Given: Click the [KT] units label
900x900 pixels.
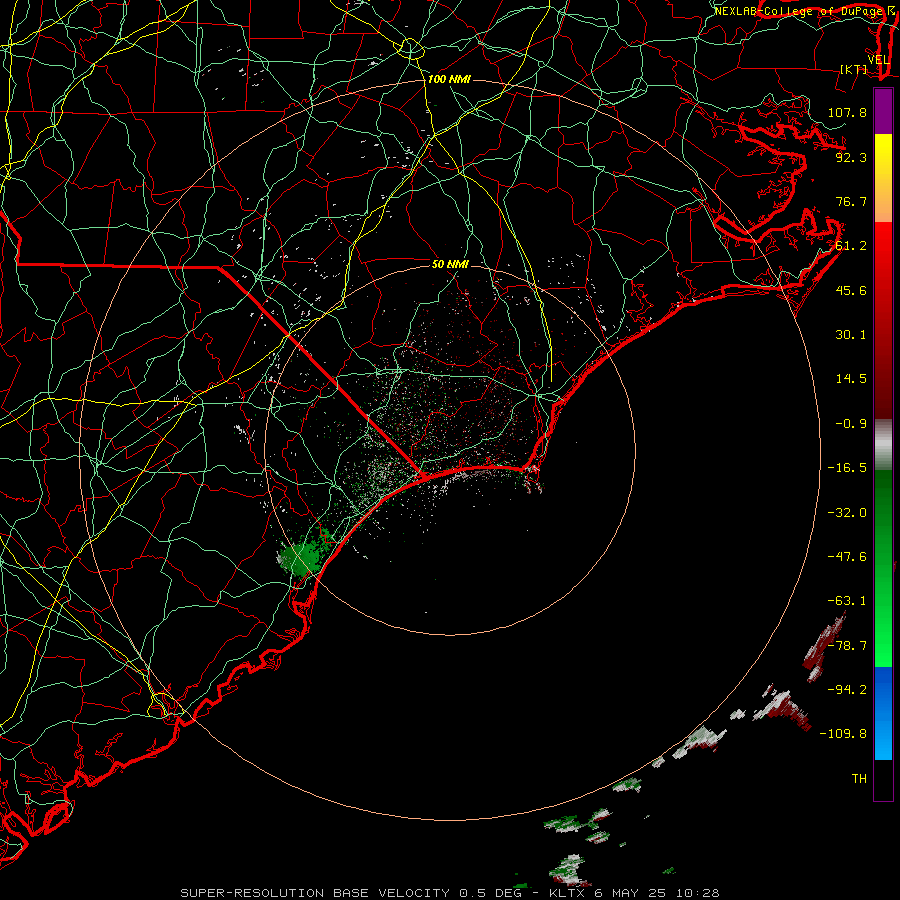Looking at the screenshot, I should [x=854, y=69].
